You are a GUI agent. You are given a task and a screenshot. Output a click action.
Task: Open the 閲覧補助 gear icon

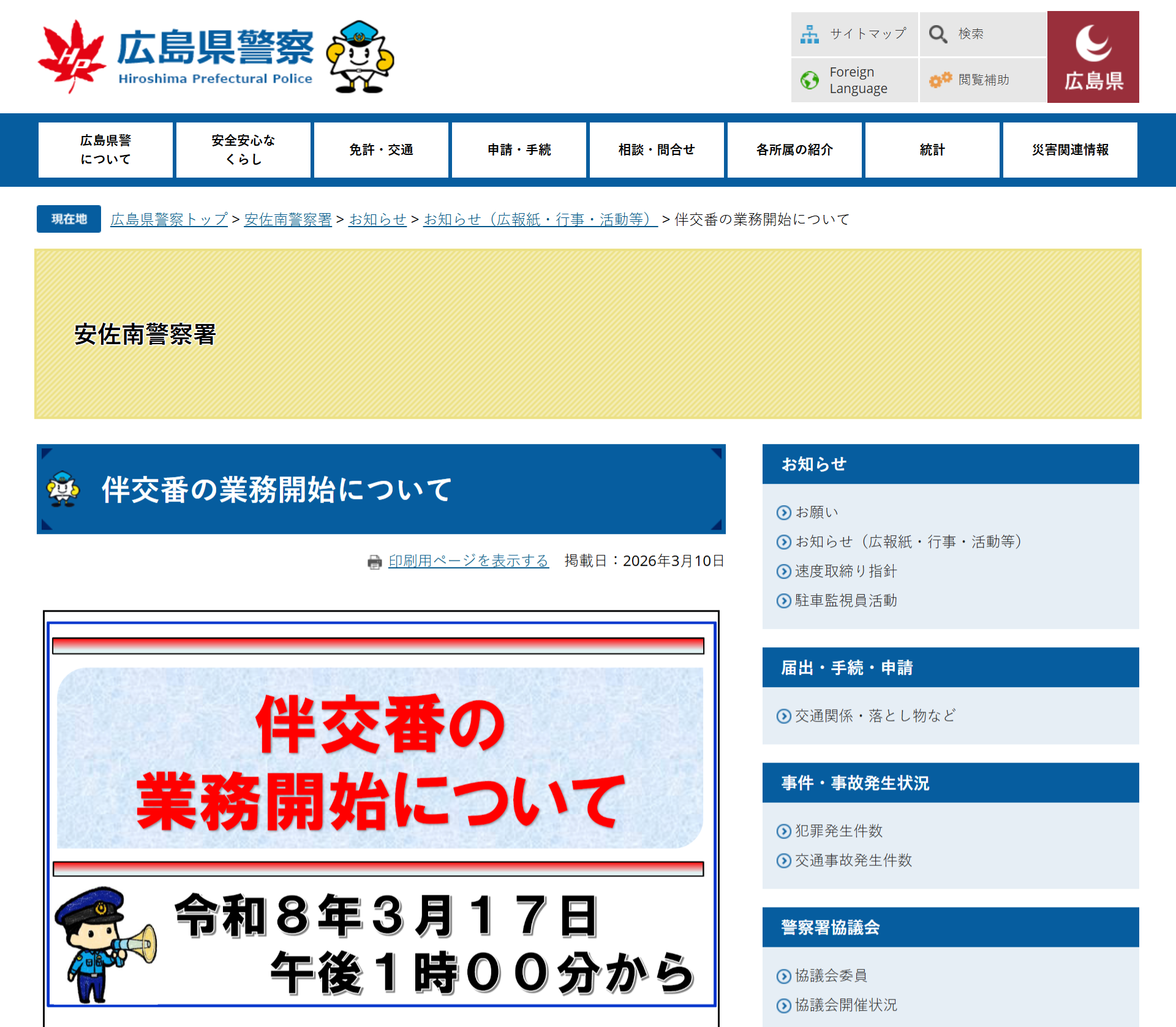point(940,80)
